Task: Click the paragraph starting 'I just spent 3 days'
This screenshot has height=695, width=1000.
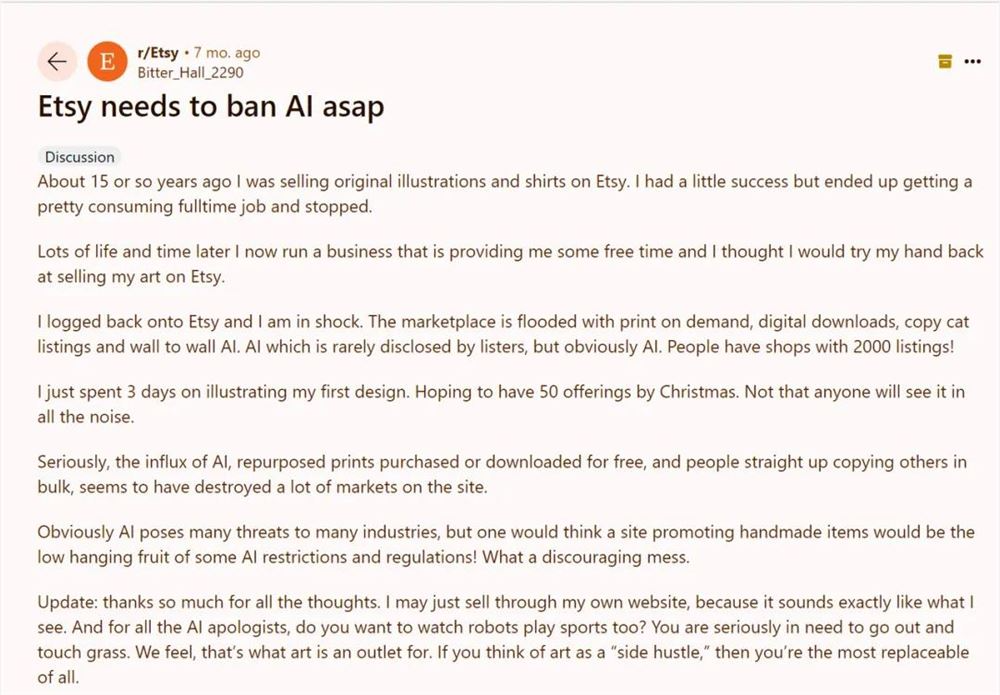Action: (500, 404)
